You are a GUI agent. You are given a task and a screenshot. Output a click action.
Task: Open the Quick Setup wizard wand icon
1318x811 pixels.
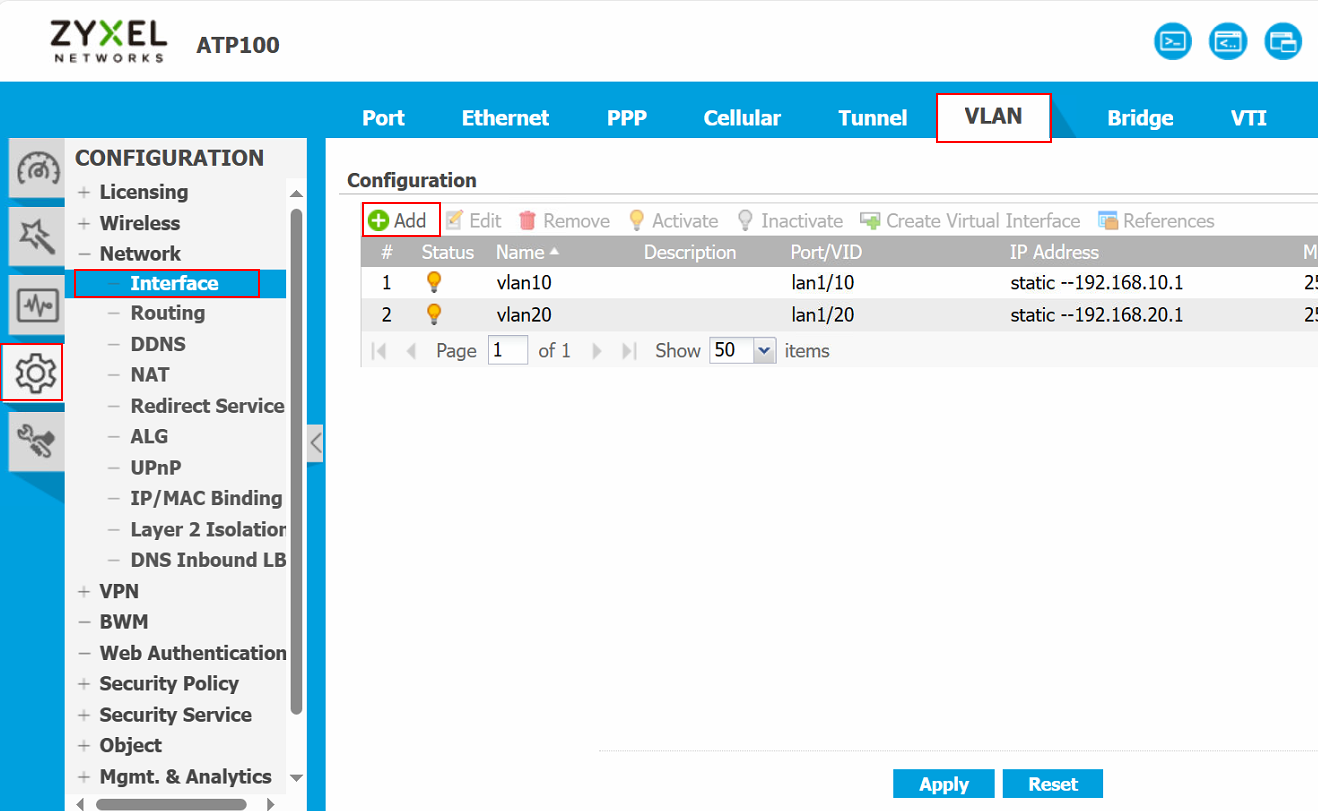[36, 236]
